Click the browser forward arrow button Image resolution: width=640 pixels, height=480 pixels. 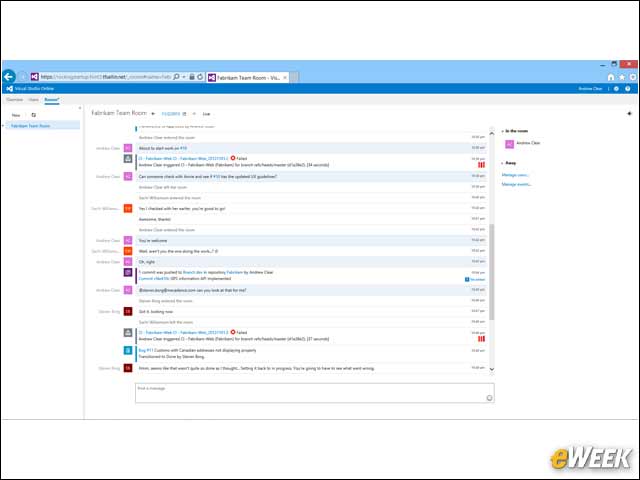pyautogui.click(x=23, y=77)
